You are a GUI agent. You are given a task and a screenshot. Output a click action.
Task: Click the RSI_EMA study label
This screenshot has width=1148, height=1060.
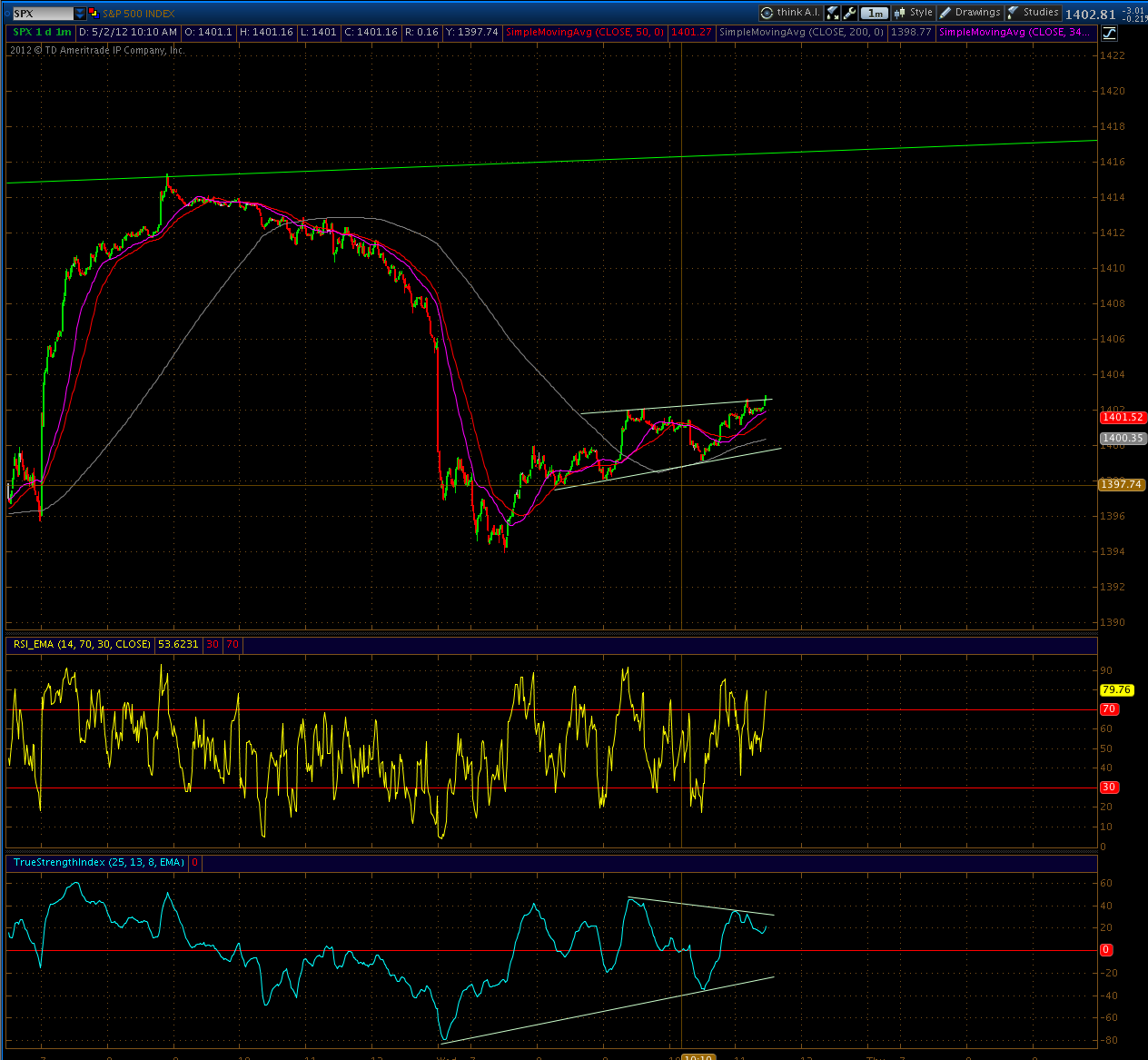(x=82, y=644)
